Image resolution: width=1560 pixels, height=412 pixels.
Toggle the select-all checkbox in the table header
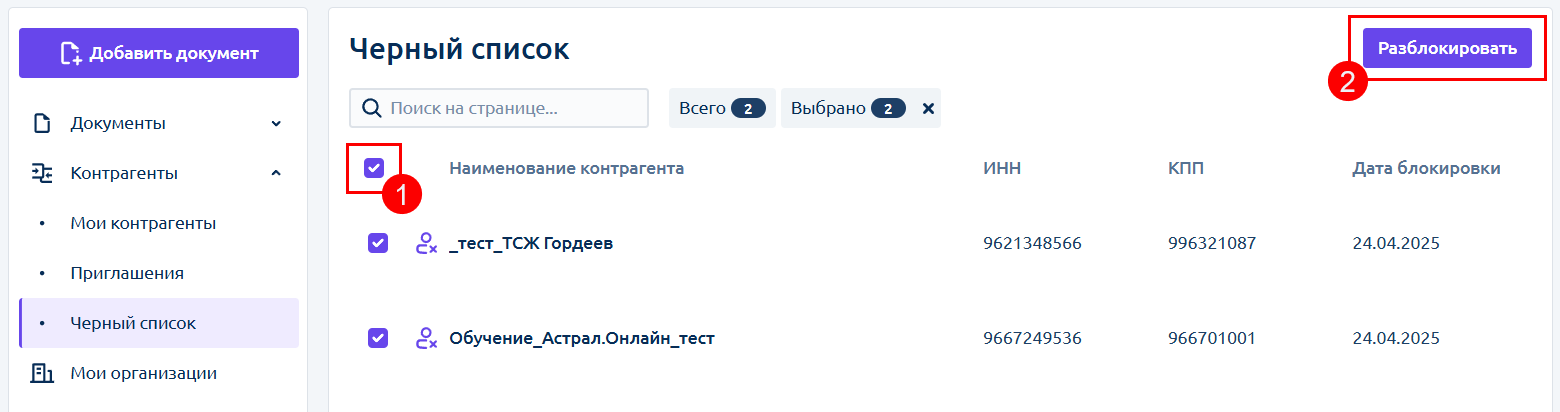[374, 168]
